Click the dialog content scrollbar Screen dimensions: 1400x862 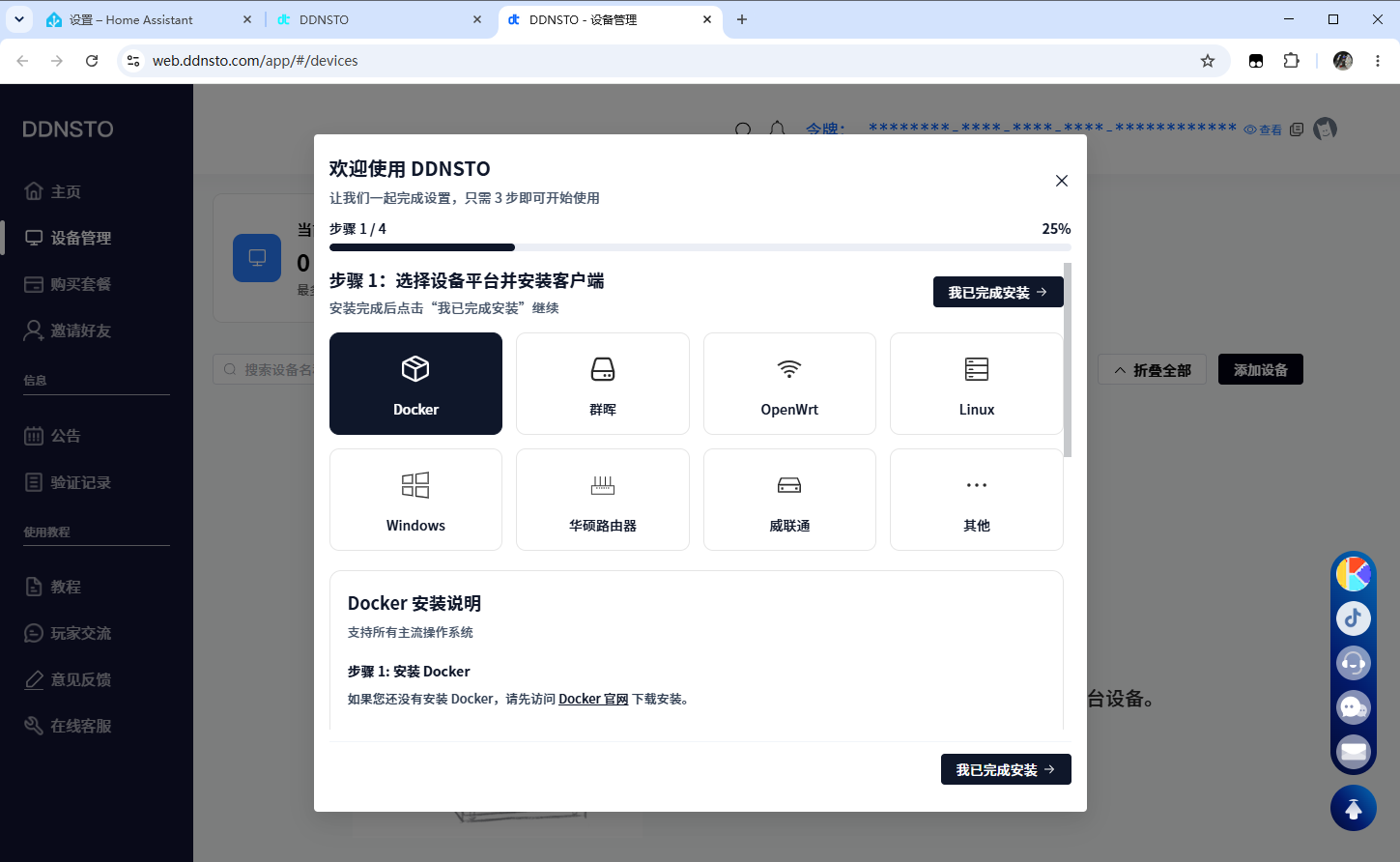click(x=1068, y=359)
